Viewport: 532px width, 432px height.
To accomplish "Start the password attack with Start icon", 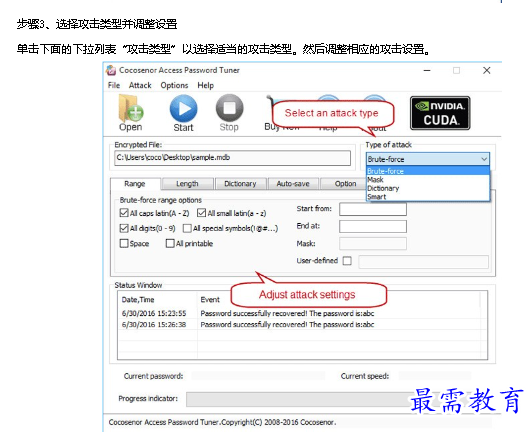I will (x=183, y=109).
